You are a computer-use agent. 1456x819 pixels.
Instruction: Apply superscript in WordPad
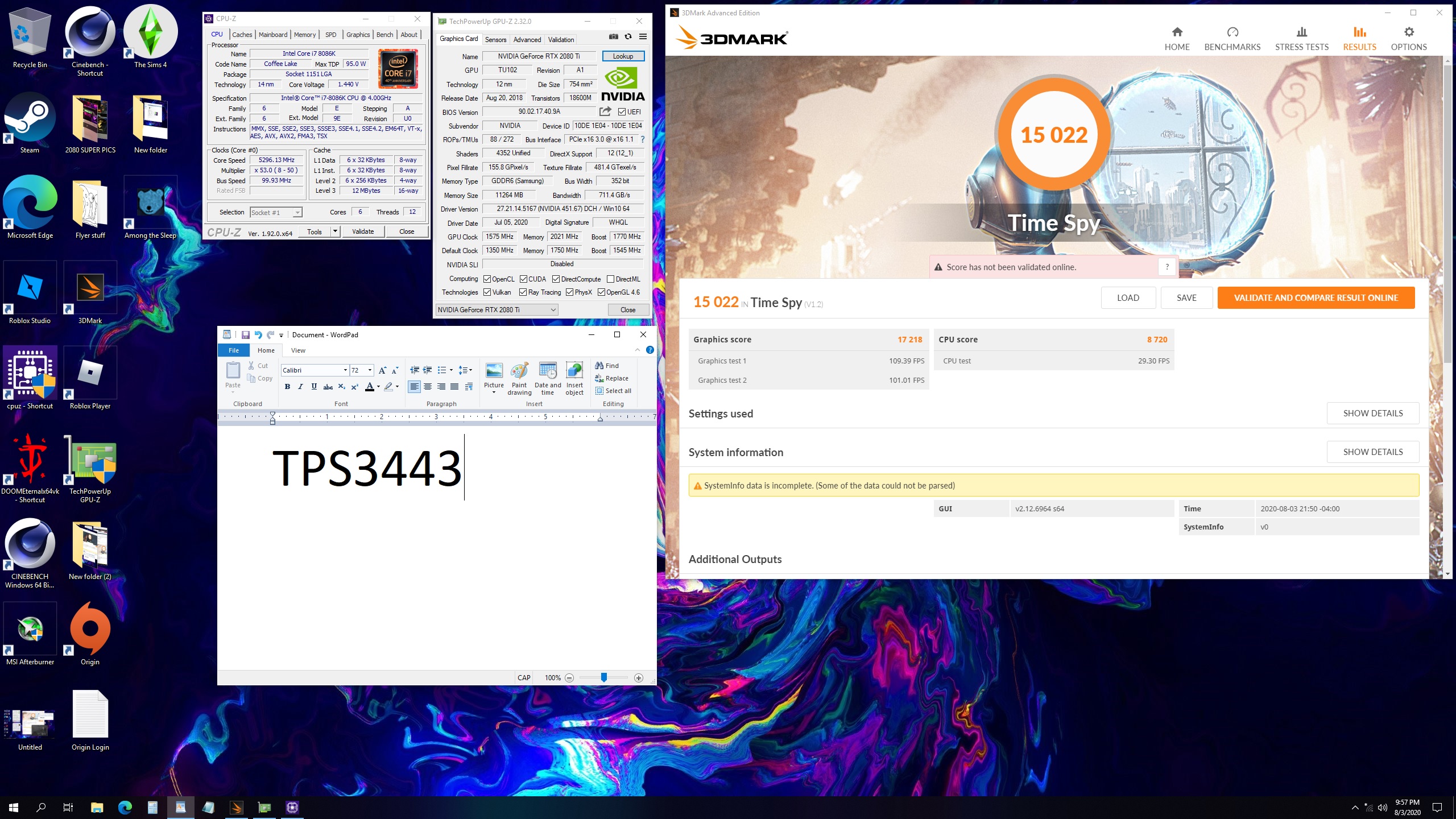355,387
